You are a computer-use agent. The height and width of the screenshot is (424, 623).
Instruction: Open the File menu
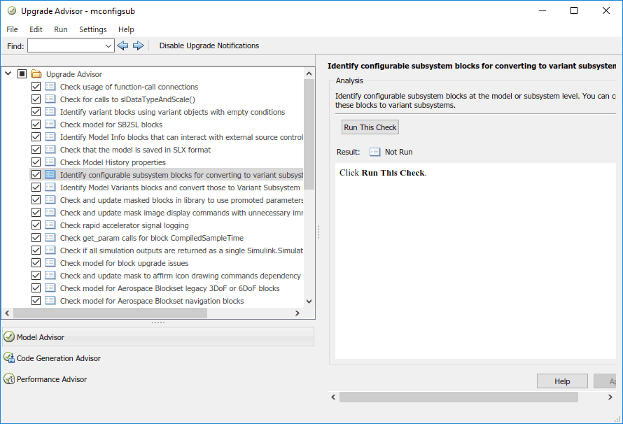tap(12, 29)
